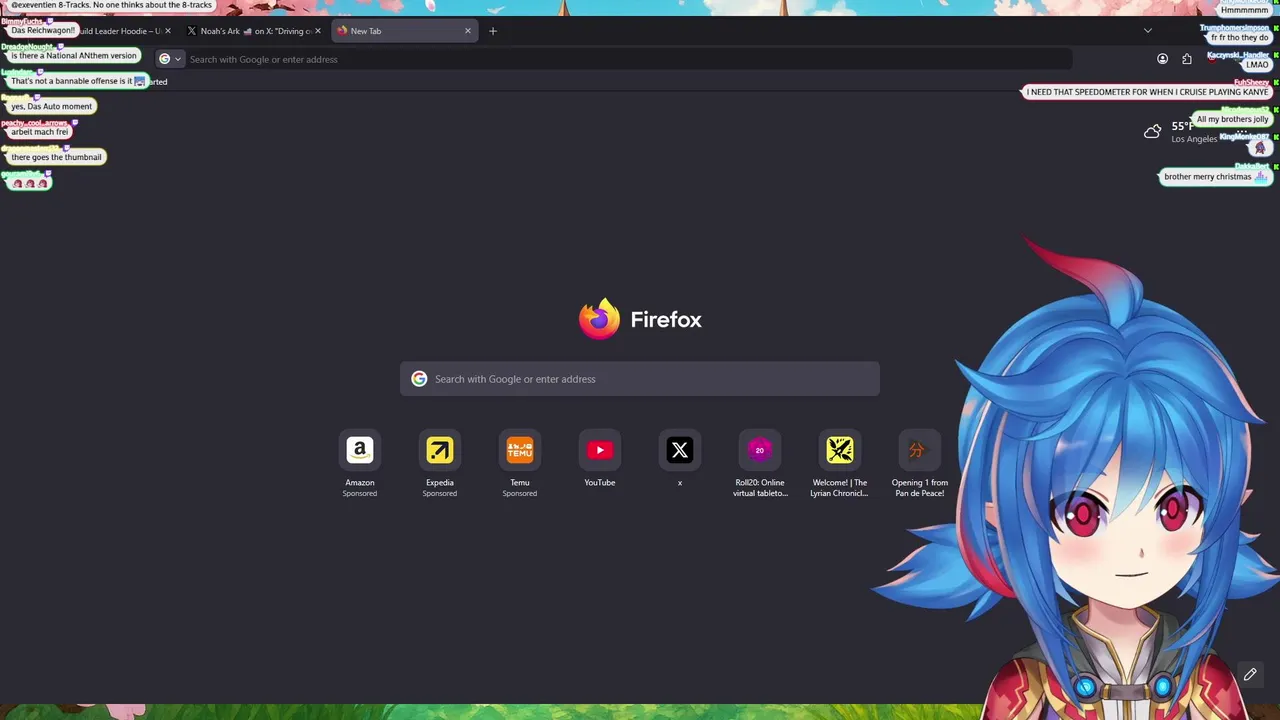The height and width of the screenshot is (720, 1280).
Task: Click the pencil personalize icon
Action: pyautogui.click(x=1250, y=675)
